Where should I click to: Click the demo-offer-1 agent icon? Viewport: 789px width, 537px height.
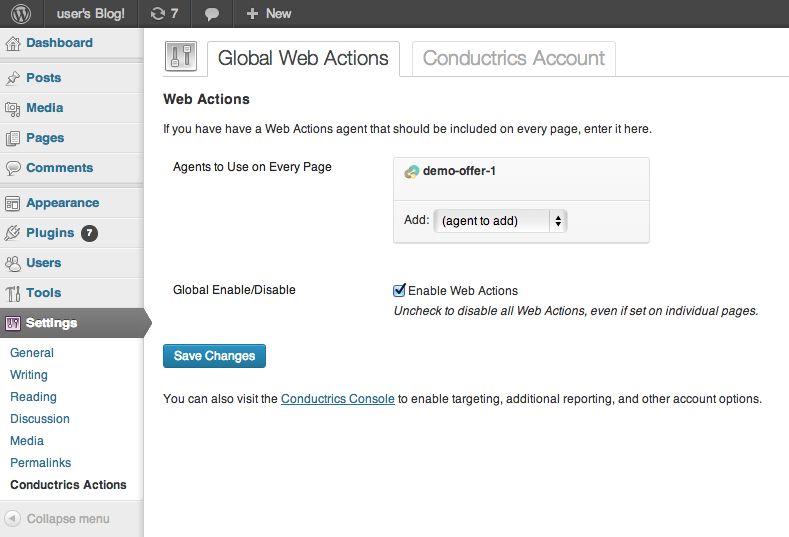point(411,172)
